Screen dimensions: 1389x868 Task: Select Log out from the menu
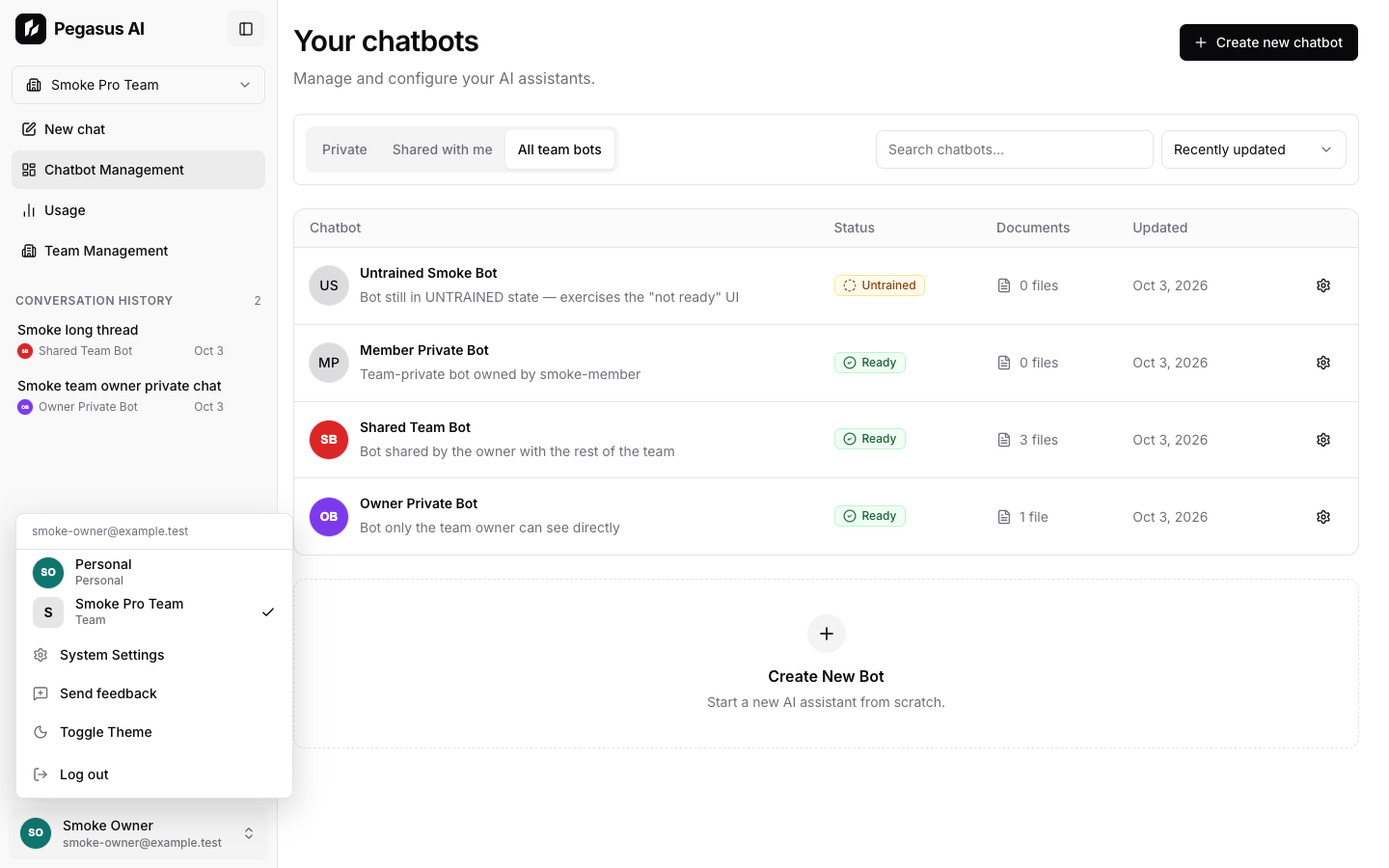[x=154, y=774]
